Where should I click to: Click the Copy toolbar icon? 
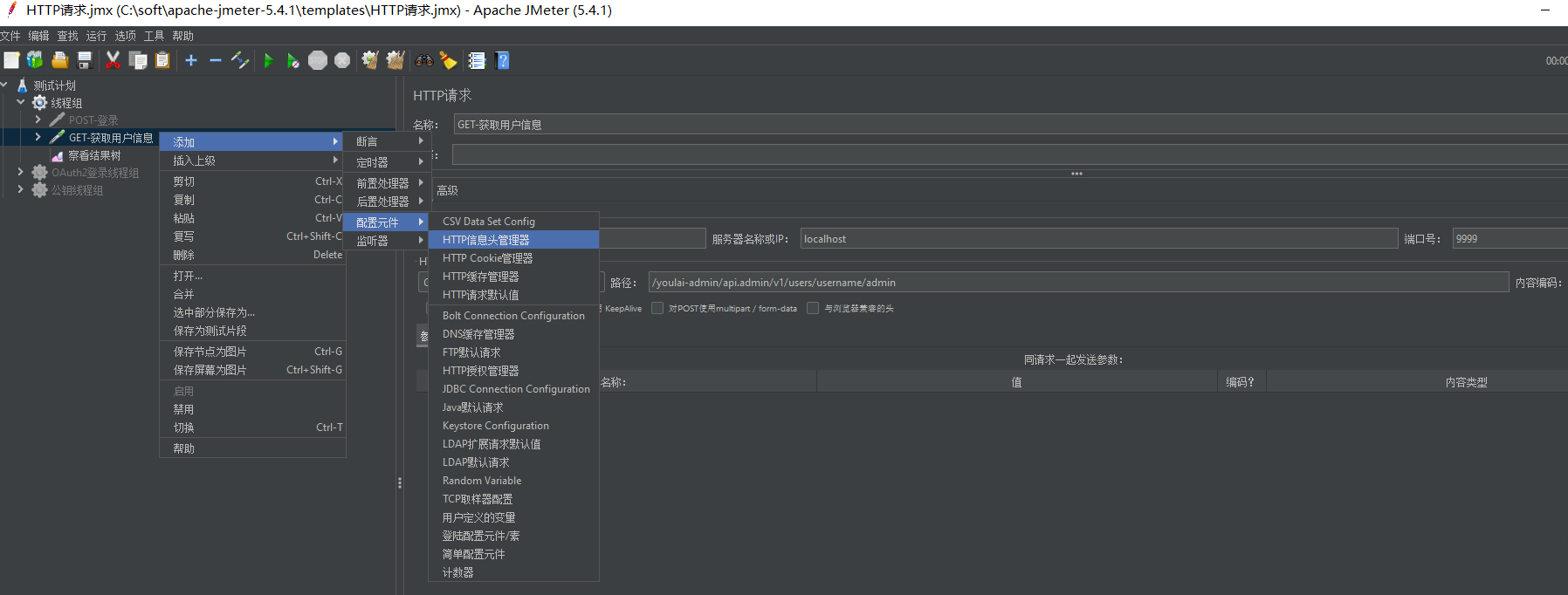[138, 60]
